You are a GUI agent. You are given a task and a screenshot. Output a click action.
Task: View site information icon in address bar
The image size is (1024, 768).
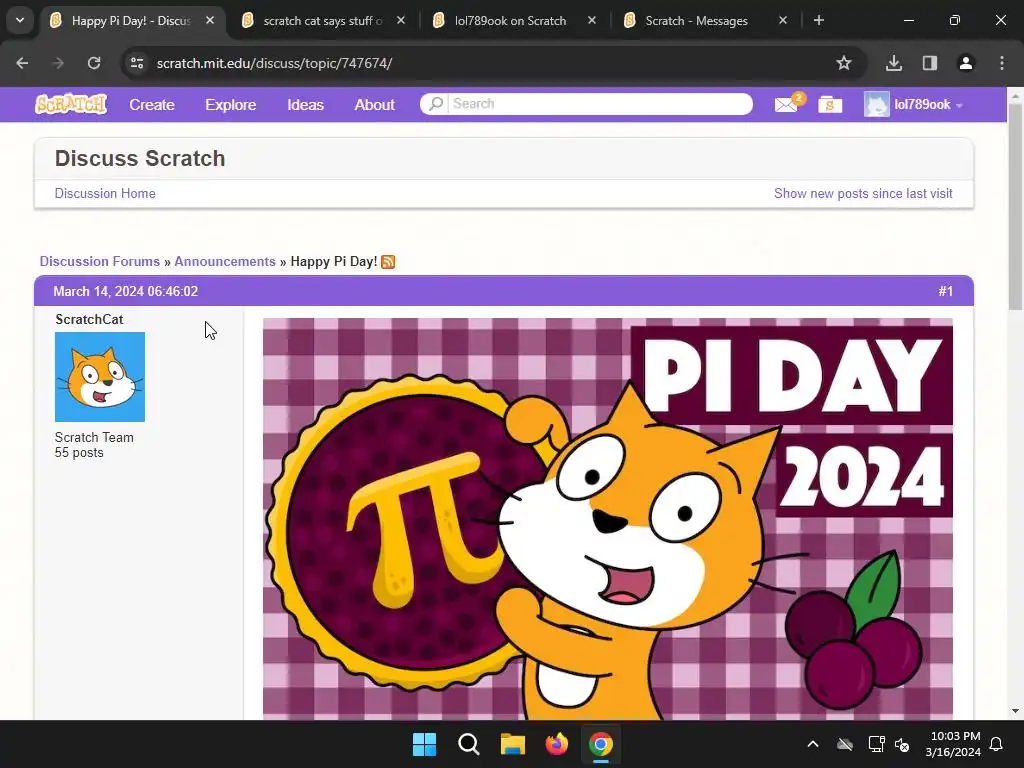136,63
